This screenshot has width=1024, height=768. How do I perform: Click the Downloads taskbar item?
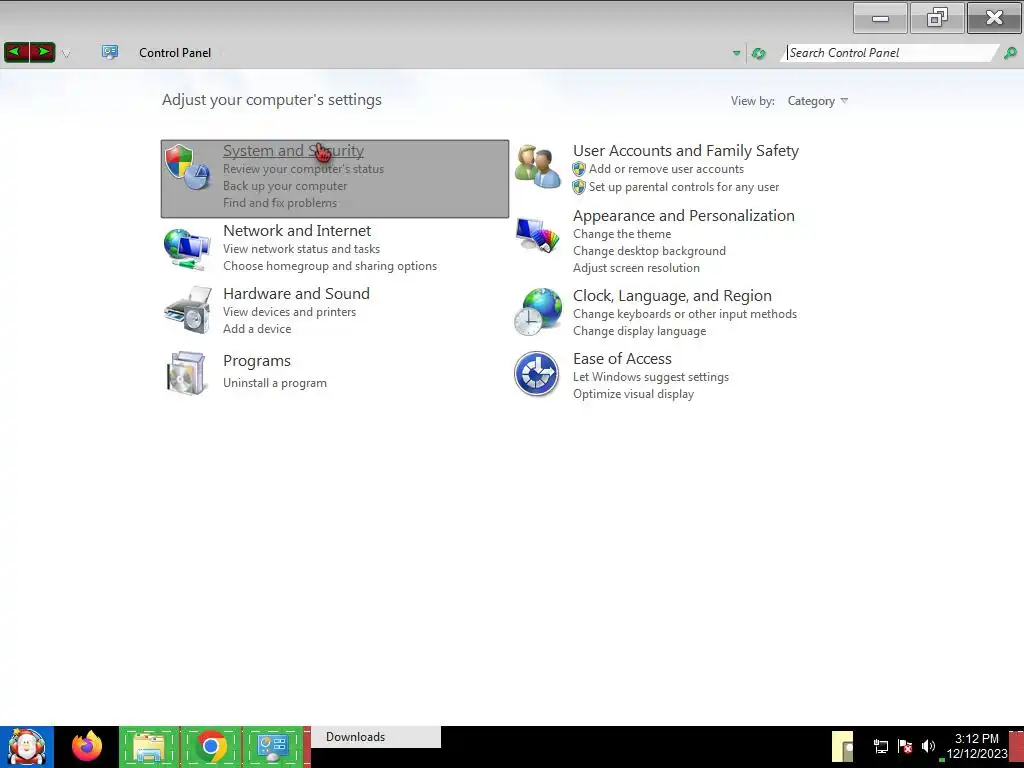click(376, 737)
